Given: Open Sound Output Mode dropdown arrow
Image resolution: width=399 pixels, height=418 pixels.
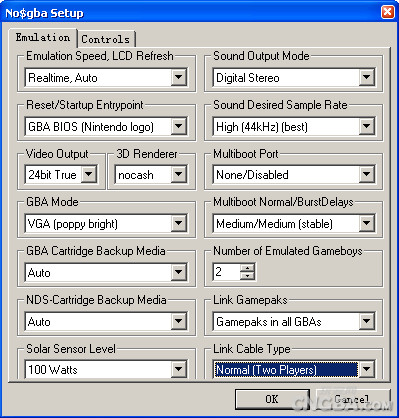Looking at the screenshot, I should (x=367, y=77).
